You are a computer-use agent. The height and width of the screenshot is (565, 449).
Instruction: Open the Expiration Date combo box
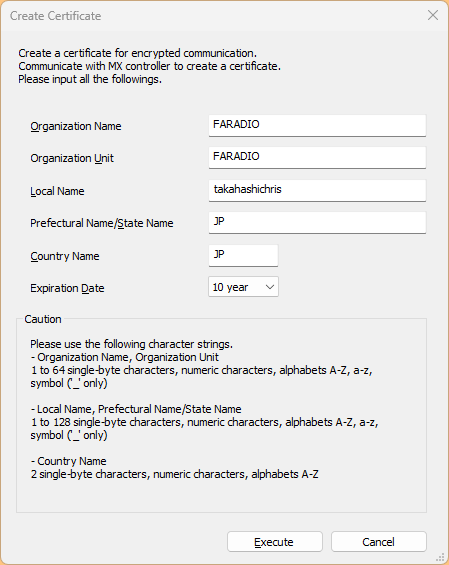pos(243,287)
